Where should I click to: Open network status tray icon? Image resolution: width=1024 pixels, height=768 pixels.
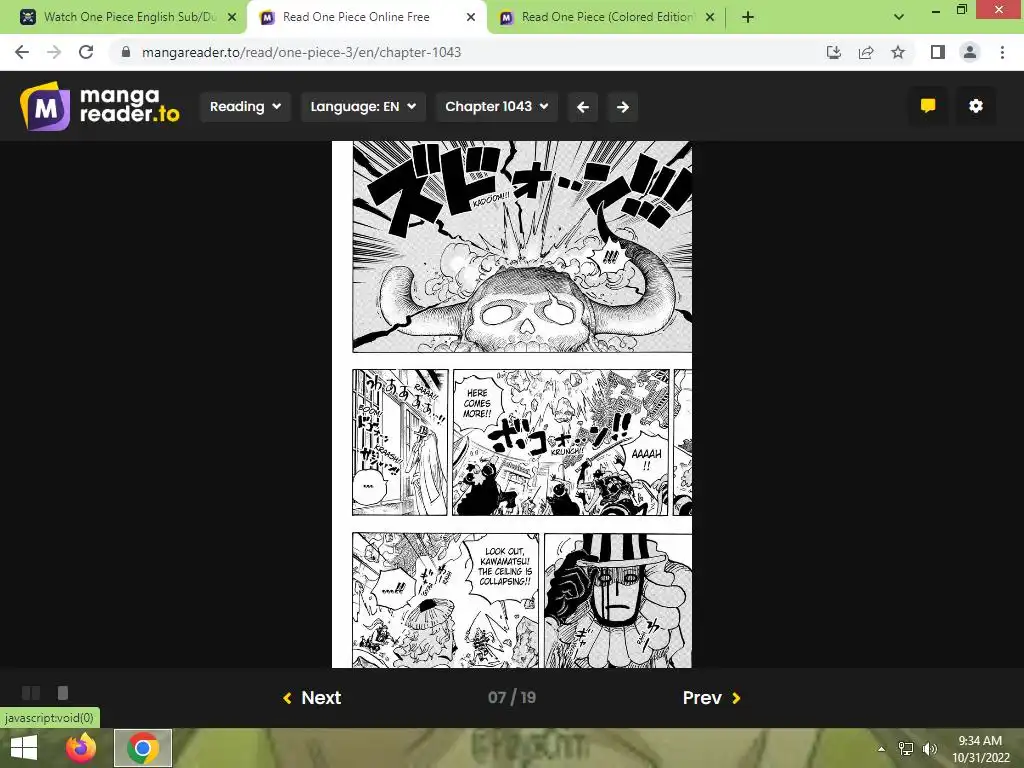click(x=906, y=749)
